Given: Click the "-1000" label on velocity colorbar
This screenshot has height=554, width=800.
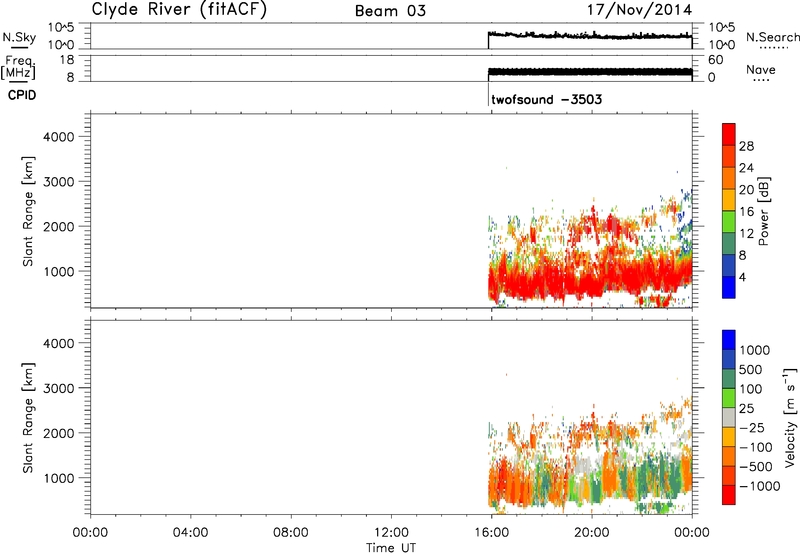Looking at the screenshot, I should [760, 486].
